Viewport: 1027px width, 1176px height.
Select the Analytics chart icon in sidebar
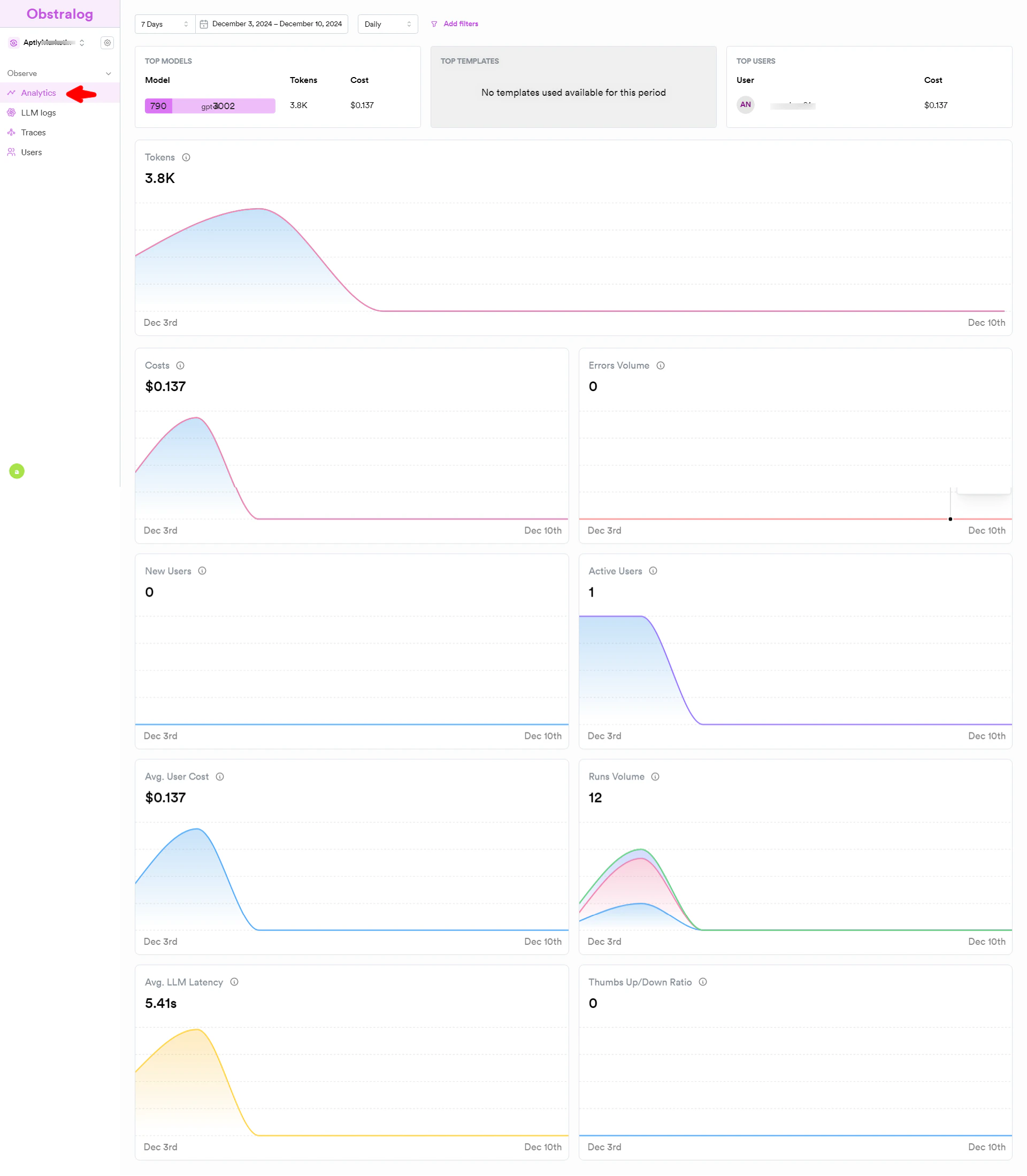[x=12, y=92]
